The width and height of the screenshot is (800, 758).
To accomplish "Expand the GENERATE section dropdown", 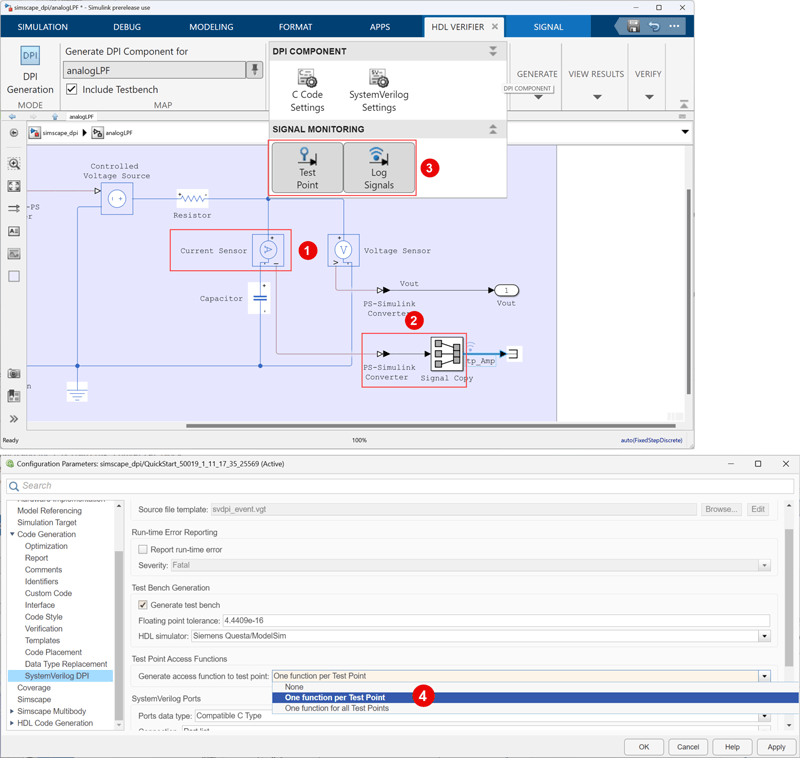I will click(x=538, y=96).
